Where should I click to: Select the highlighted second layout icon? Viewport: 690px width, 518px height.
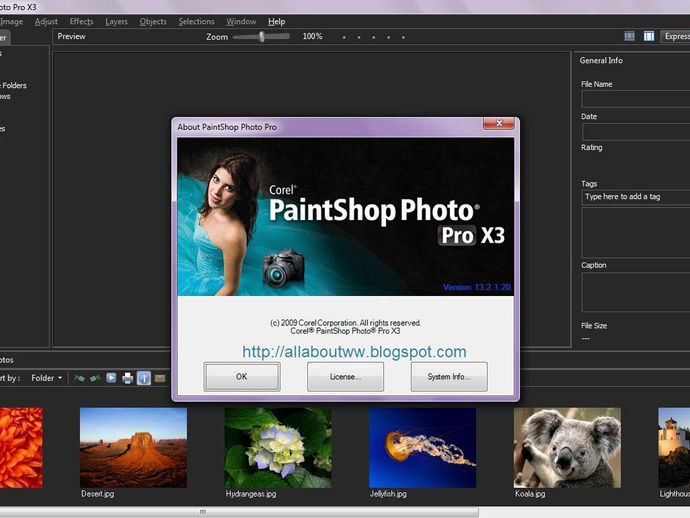[649, 36]
